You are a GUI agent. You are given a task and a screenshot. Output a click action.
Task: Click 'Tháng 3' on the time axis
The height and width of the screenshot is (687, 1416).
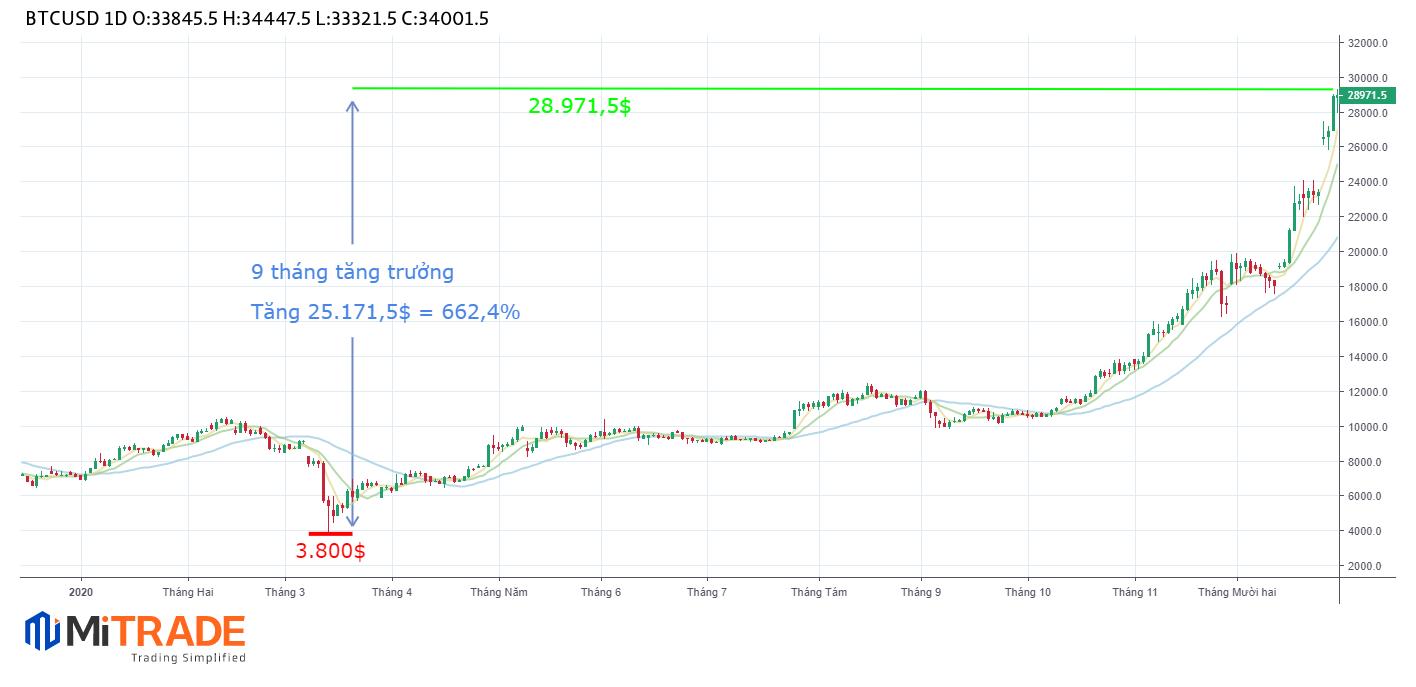[285, 592]
